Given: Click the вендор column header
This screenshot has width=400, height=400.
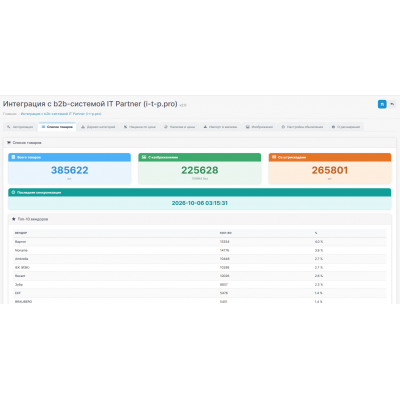Looking at the screenshot, I should pyautogui.click(x=21, y=233).
